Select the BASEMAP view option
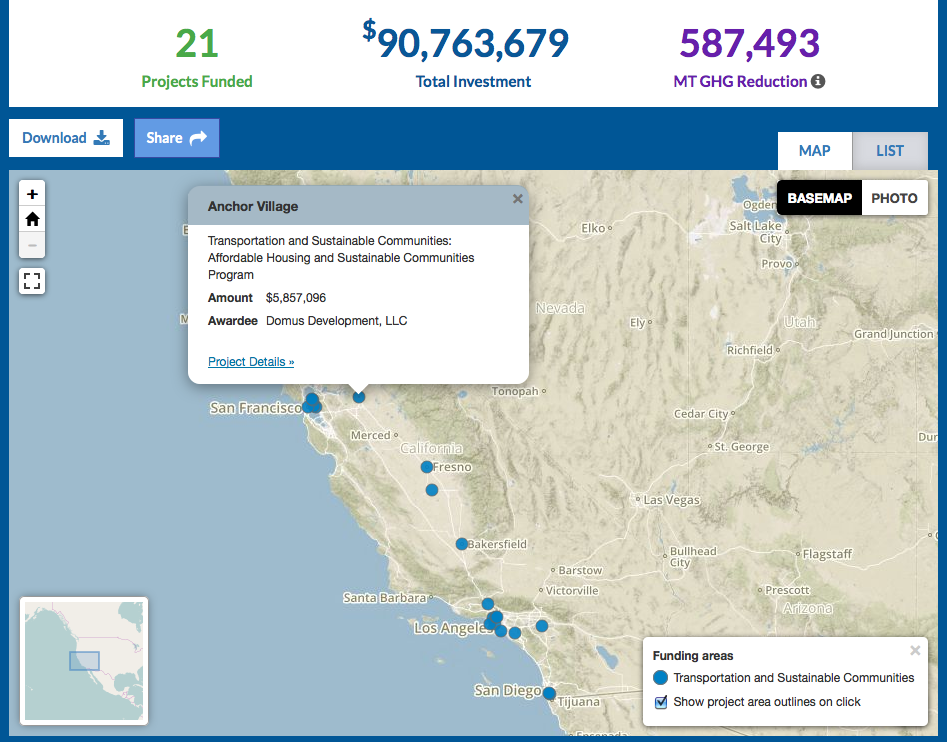Viewport: 947px width, 742px height. click(x=819, y=198)
